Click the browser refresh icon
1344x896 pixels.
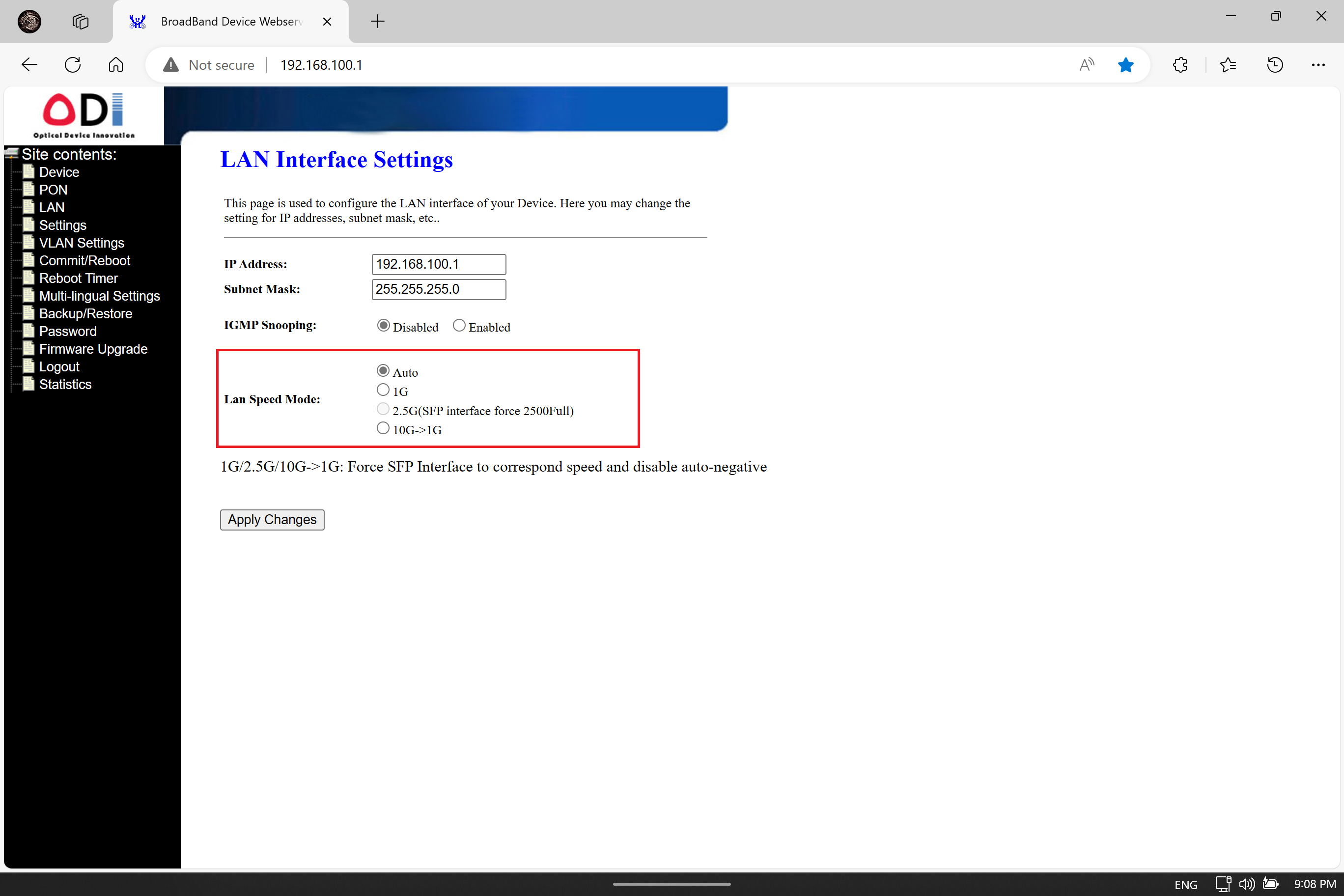pyautogui.click(x=73, y=64)
